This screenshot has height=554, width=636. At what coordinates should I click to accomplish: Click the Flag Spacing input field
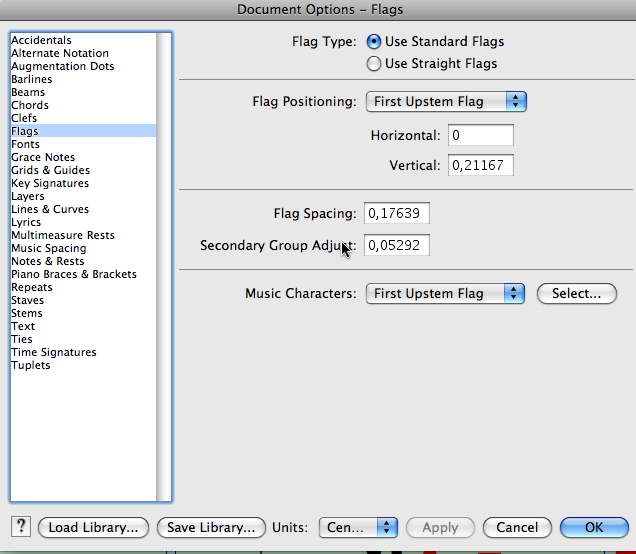[396, 213]
